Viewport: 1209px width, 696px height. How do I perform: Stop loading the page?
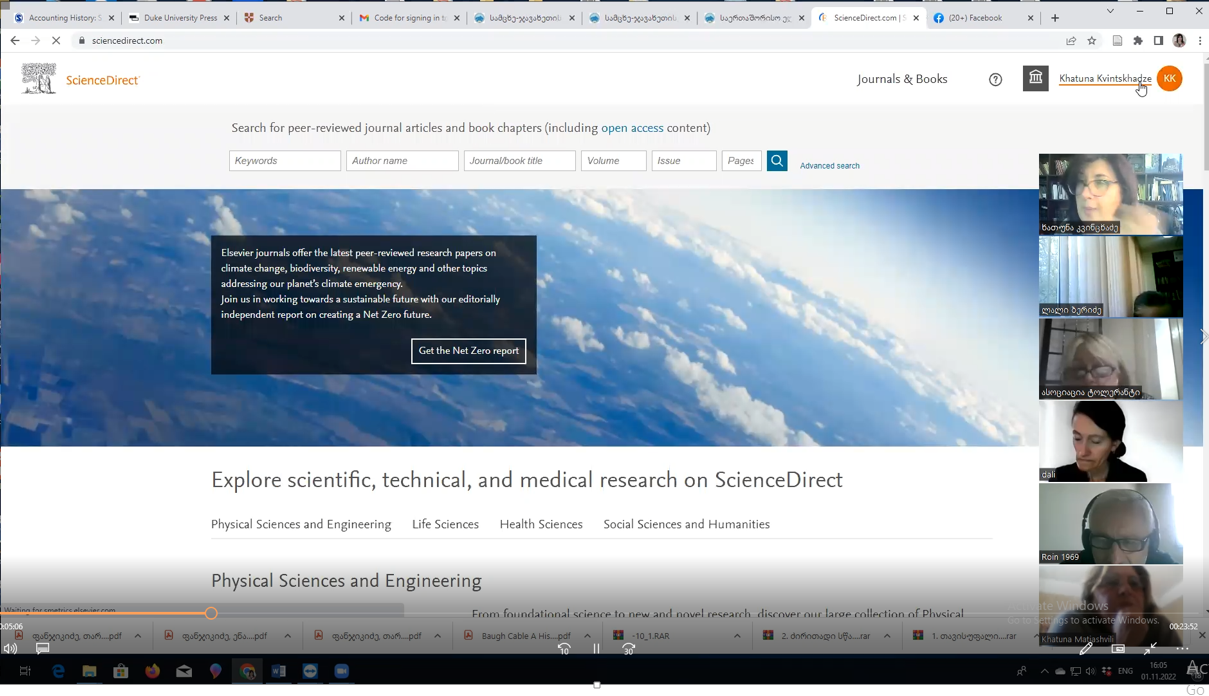click(56, 41)
